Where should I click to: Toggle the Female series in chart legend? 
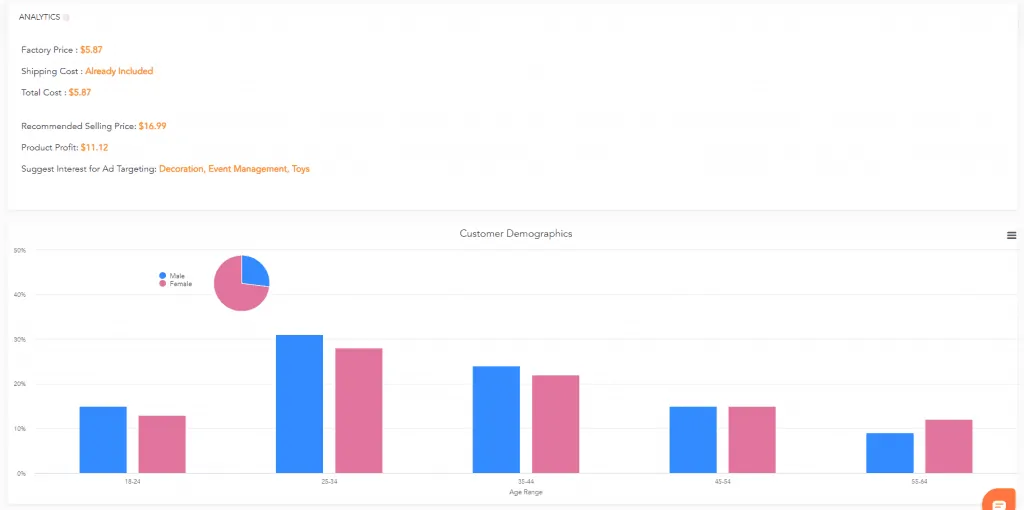coord(180,284)
